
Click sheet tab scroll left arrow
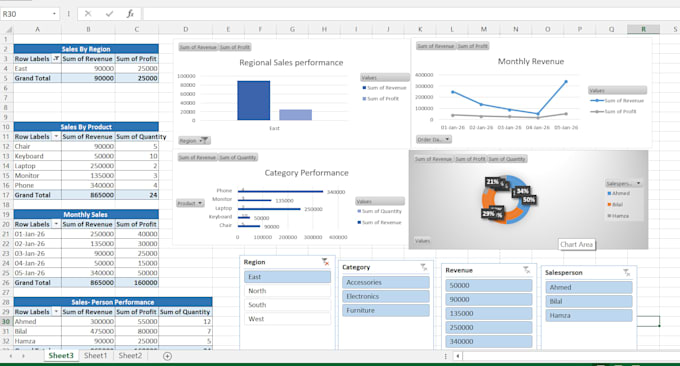pyautogui.click(x=10, y=356)
